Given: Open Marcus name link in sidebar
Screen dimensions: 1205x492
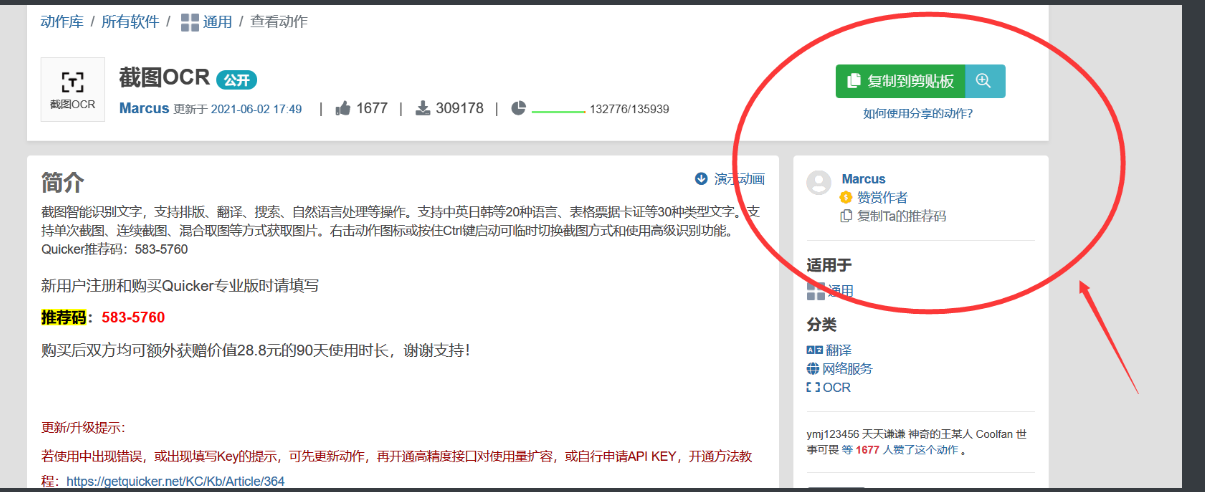Looking at the screenshot, I should [x=864, y=179].
